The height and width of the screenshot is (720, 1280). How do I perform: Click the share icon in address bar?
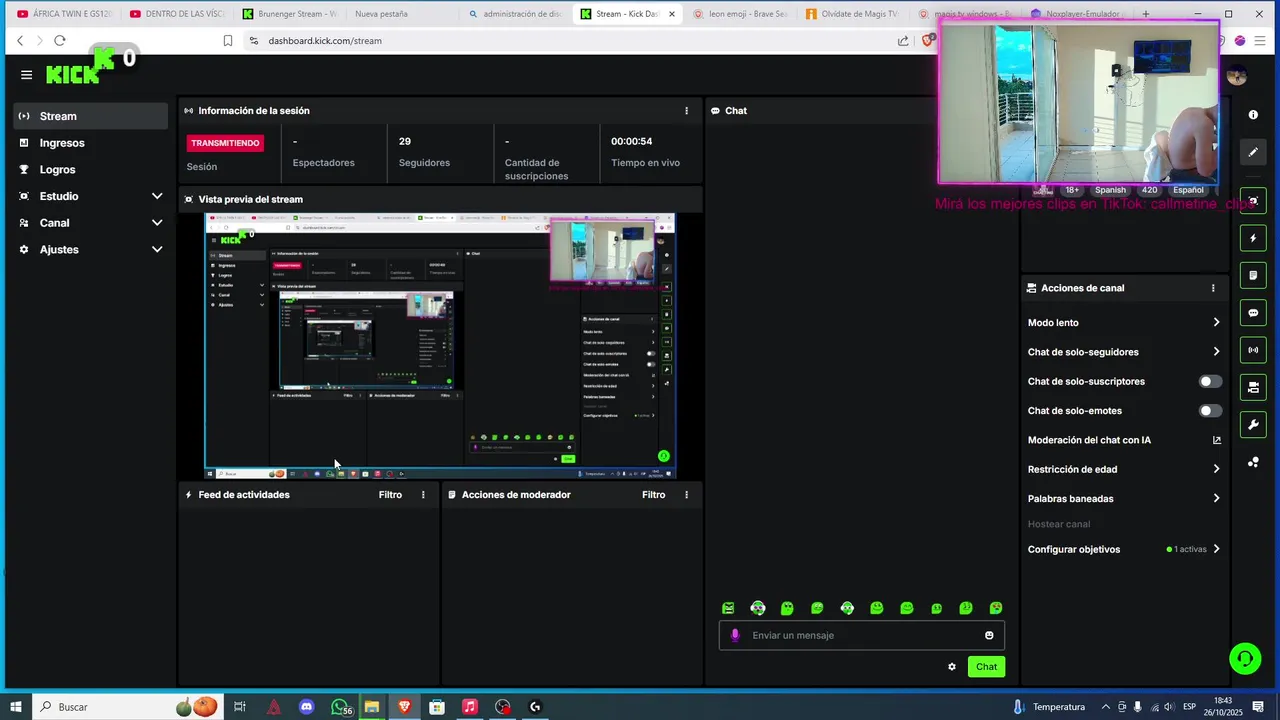pyautogui.click(x=903, y=41)
